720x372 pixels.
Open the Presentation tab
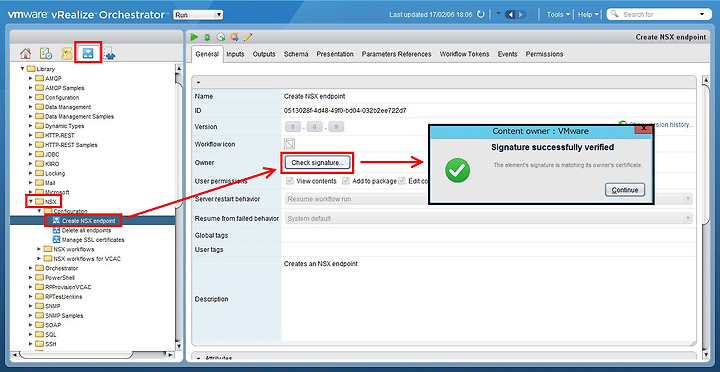click(335, 54)
